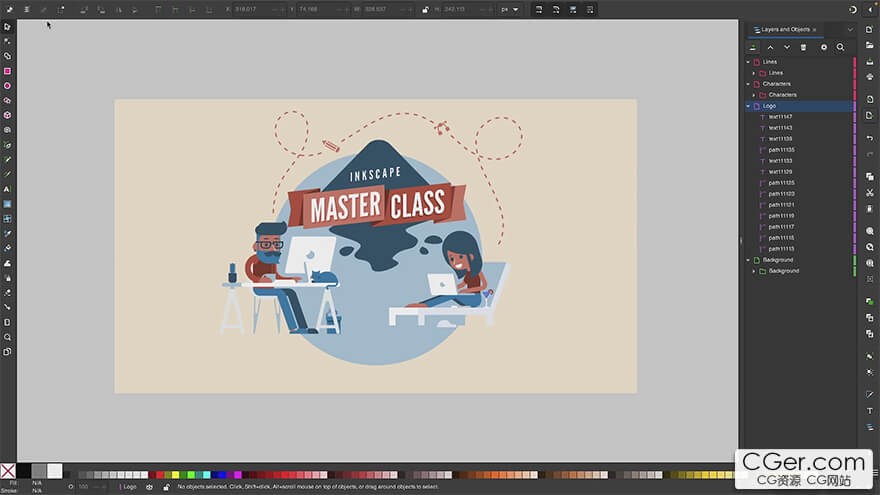This screenshot has height=495, width=880.
Task: Pick the no-paint X swatch
Action: tap(8, 471)
